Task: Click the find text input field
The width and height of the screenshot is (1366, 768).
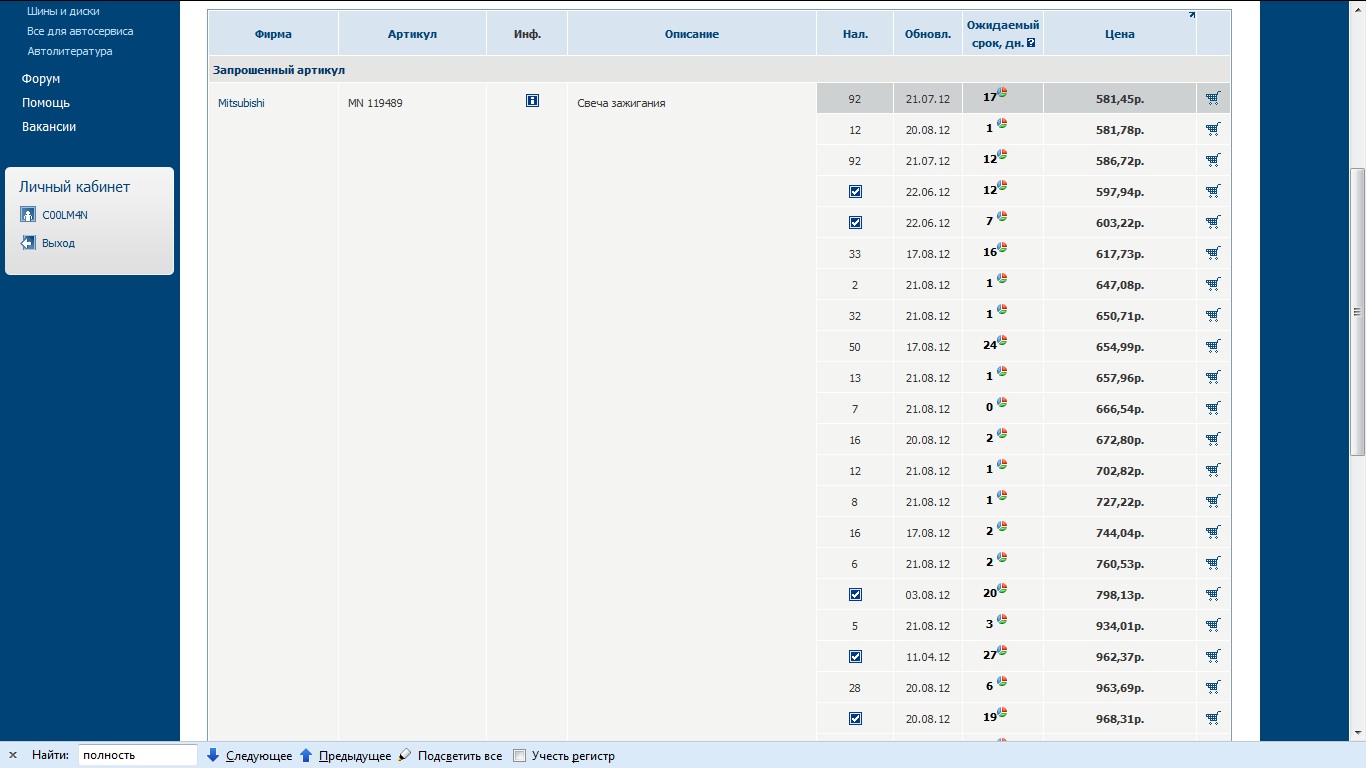Action: (138, 755)
